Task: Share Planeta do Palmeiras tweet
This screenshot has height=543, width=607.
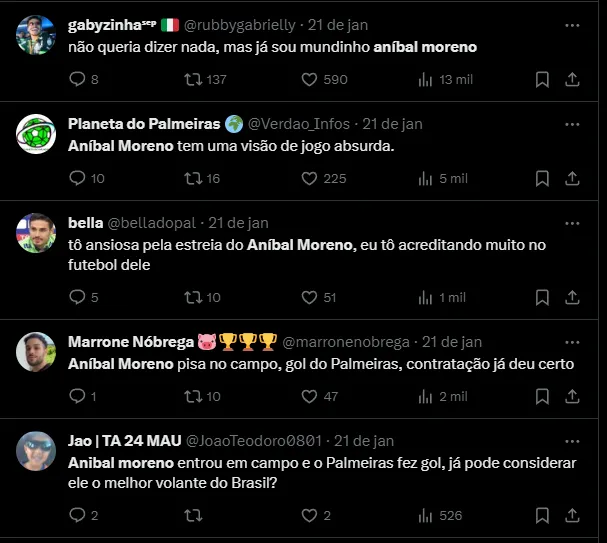Action: pos(573,178)
